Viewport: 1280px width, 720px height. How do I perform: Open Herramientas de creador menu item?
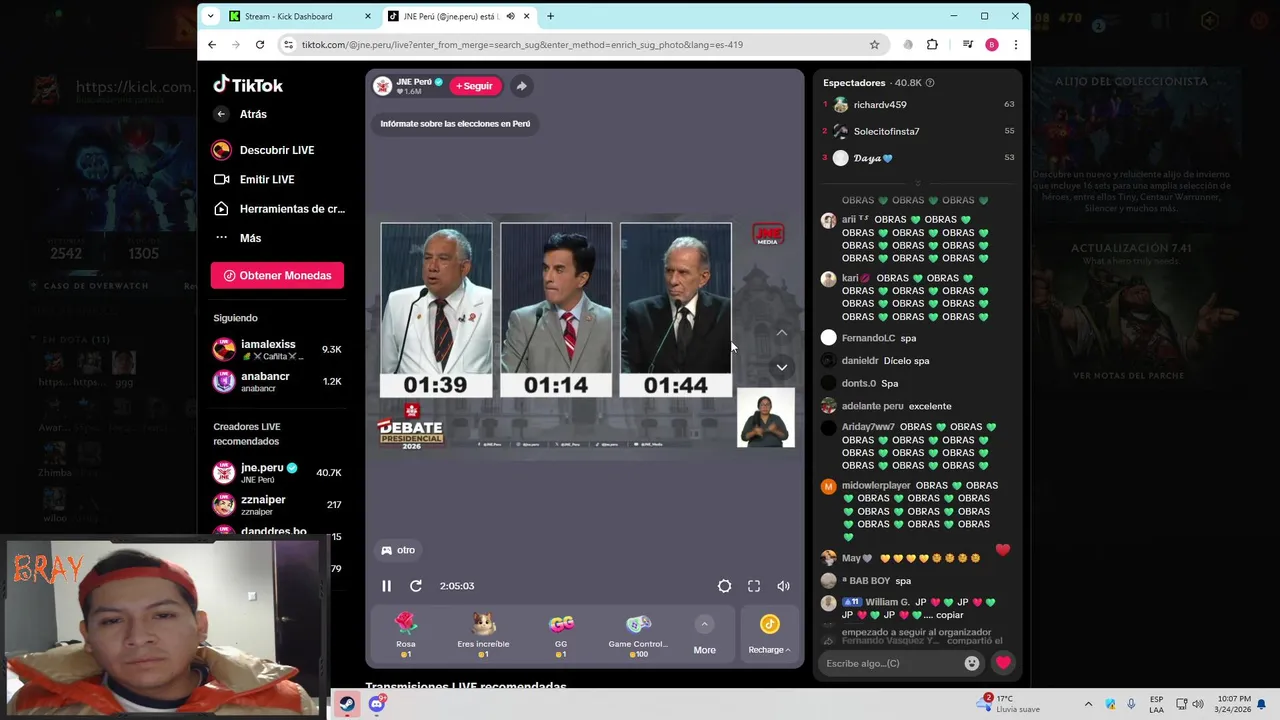(279, 209)
